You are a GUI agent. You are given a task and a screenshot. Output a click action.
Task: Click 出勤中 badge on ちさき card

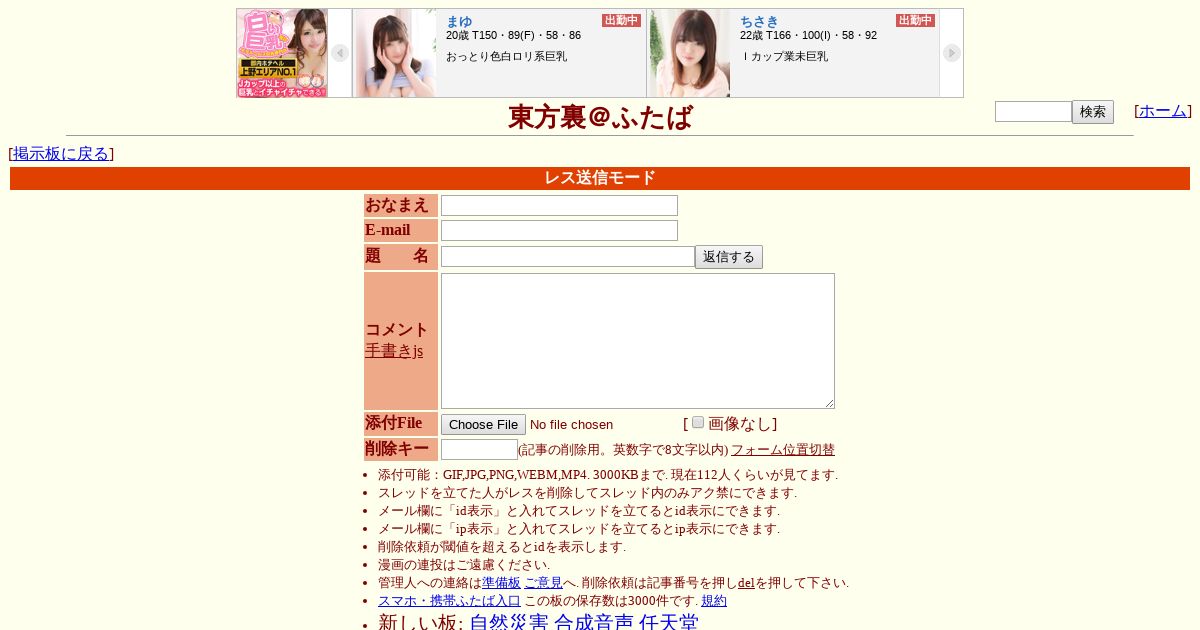(x=915, y=20)
